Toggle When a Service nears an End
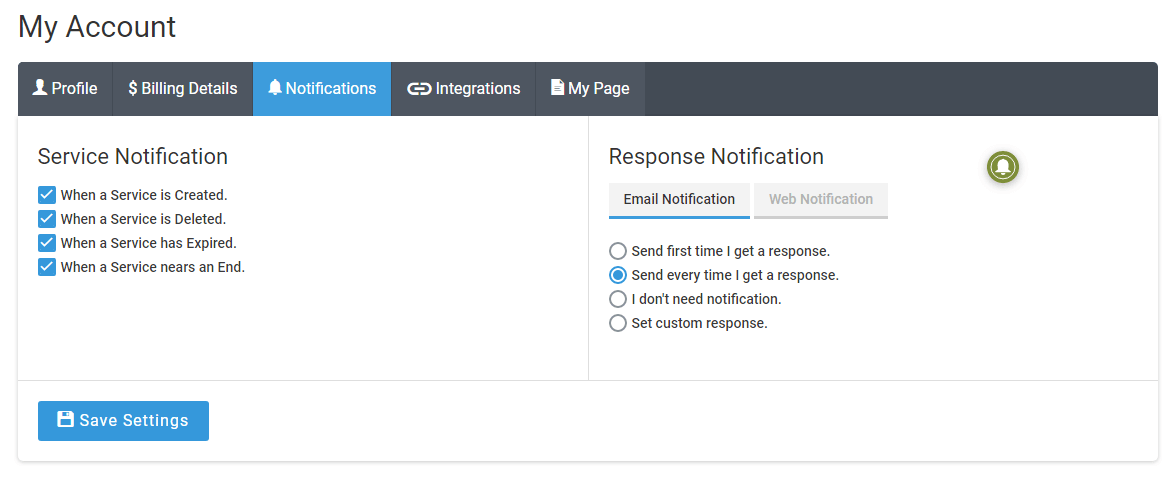The height and width of the screenshot is (478, 1175). pyautogui.click(x=47, y=267)
